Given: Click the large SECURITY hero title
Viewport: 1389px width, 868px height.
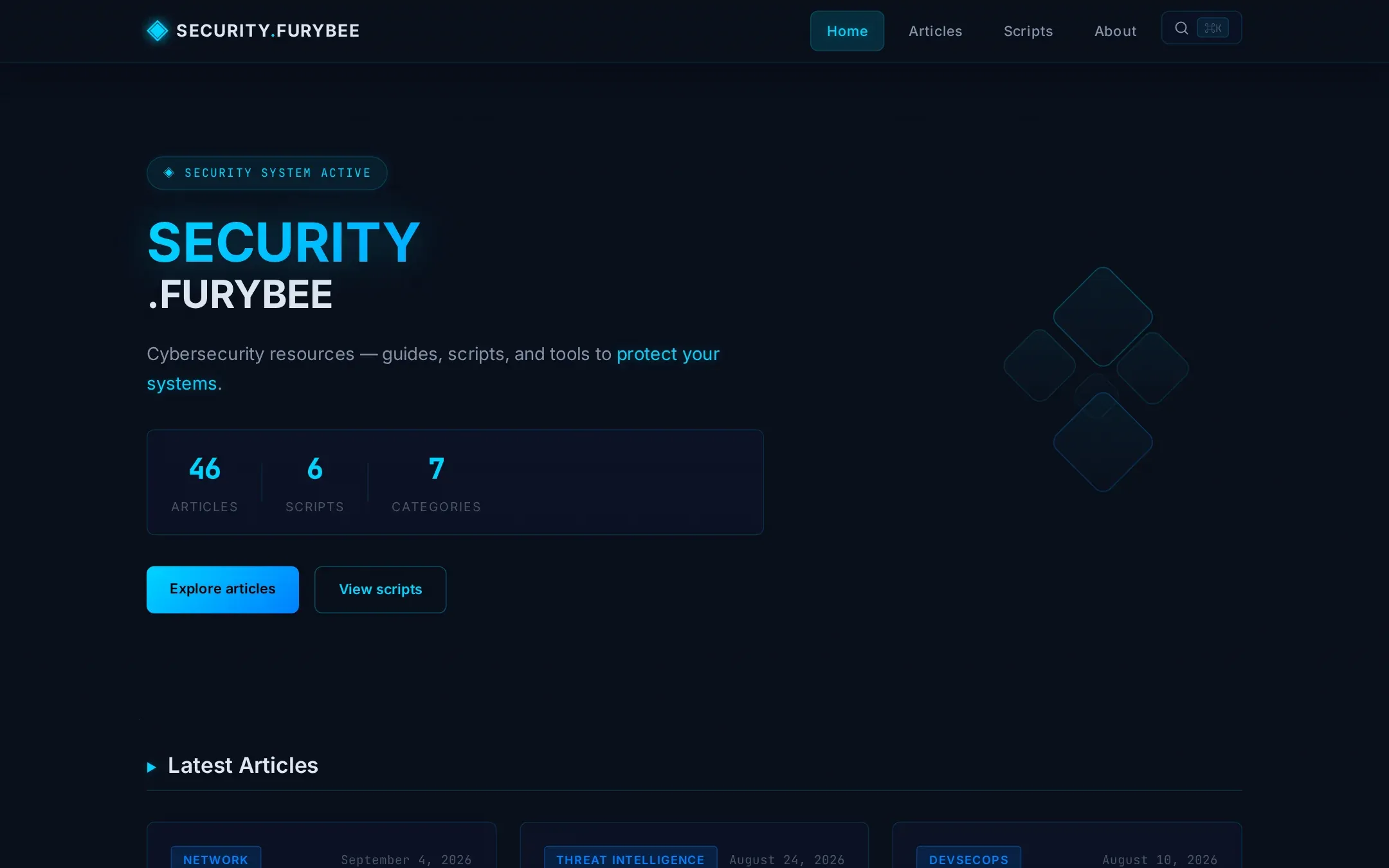Looking at the screenshot, I should 284,242.
